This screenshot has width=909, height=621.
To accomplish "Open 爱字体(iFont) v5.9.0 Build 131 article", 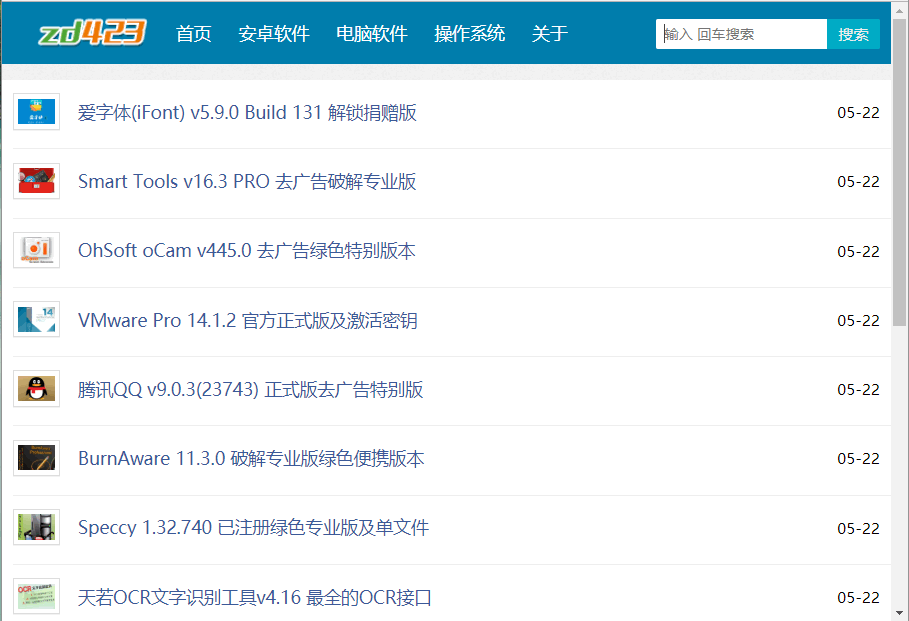I will pos(248,112).
